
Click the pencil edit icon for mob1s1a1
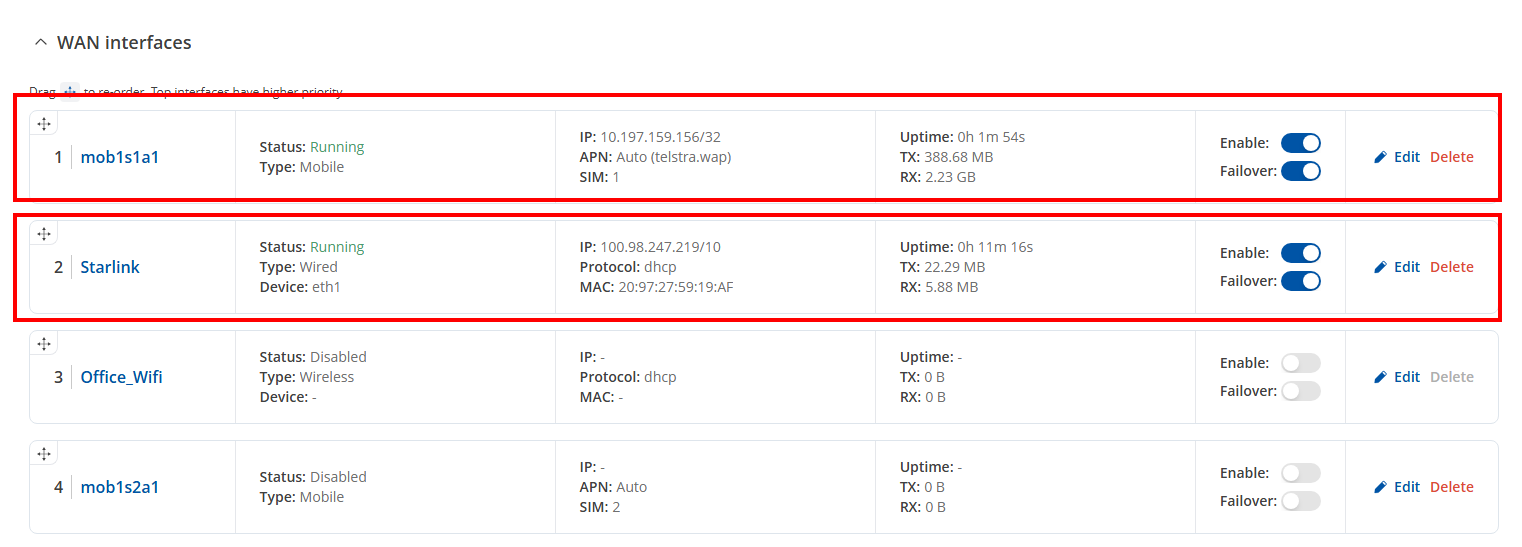tap(1381, 157)
